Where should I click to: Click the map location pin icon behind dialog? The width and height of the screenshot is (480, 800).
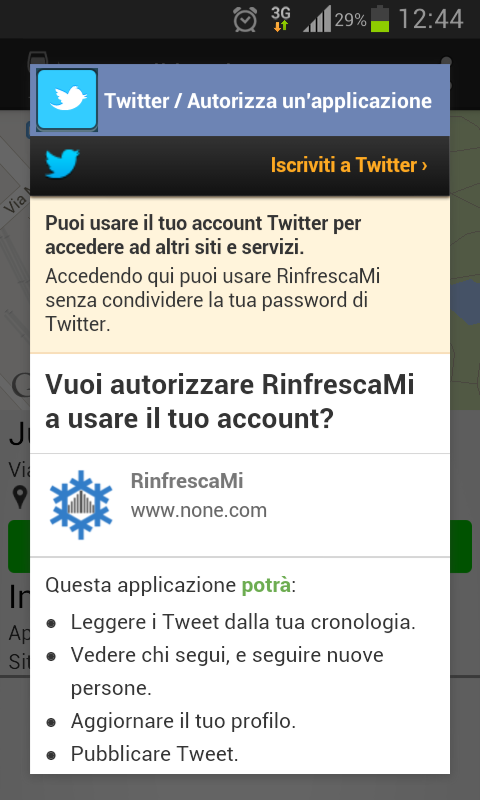click(x=20, y=497)
